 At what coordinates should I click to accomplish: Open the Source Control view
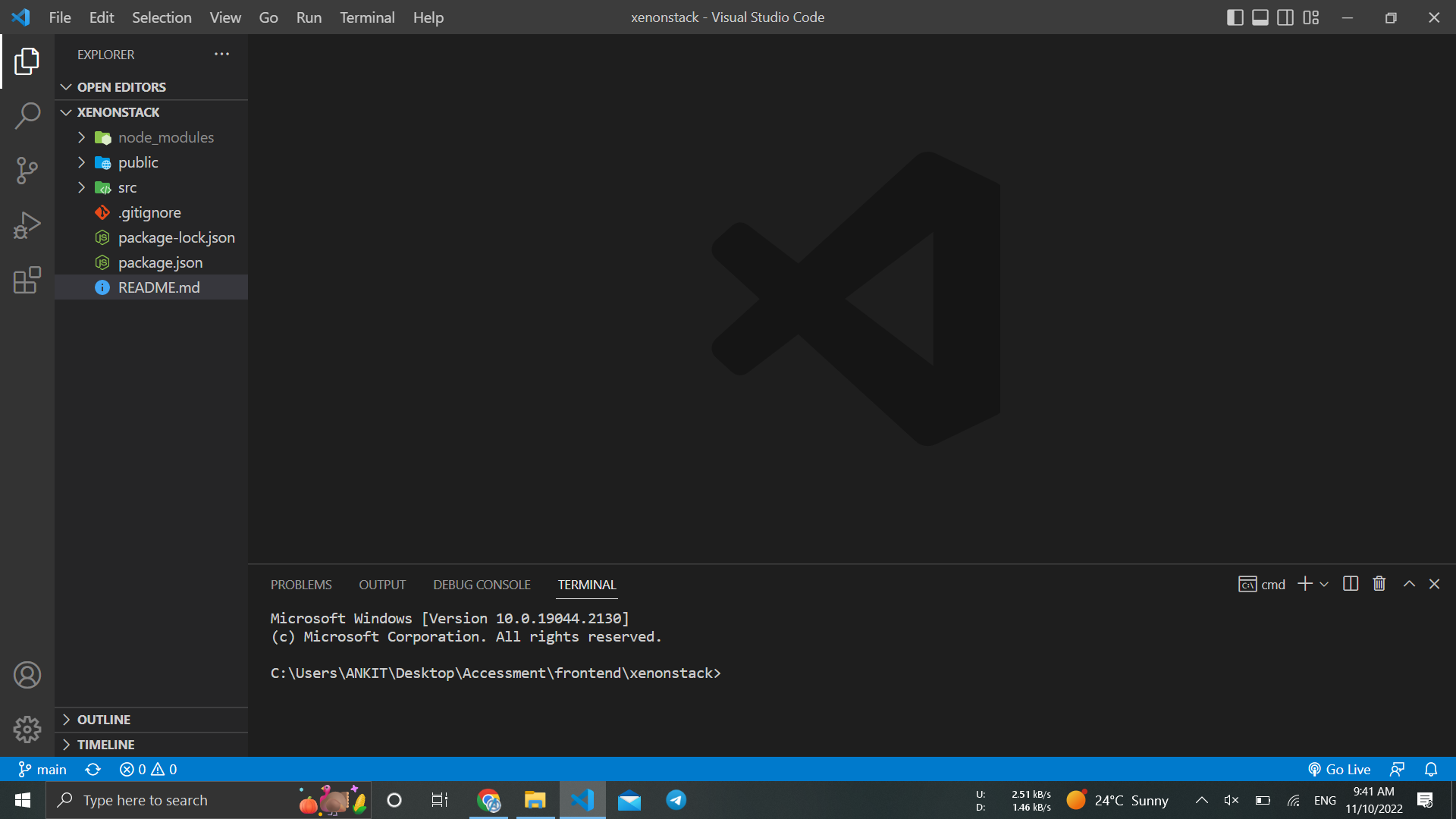[27, 171]
